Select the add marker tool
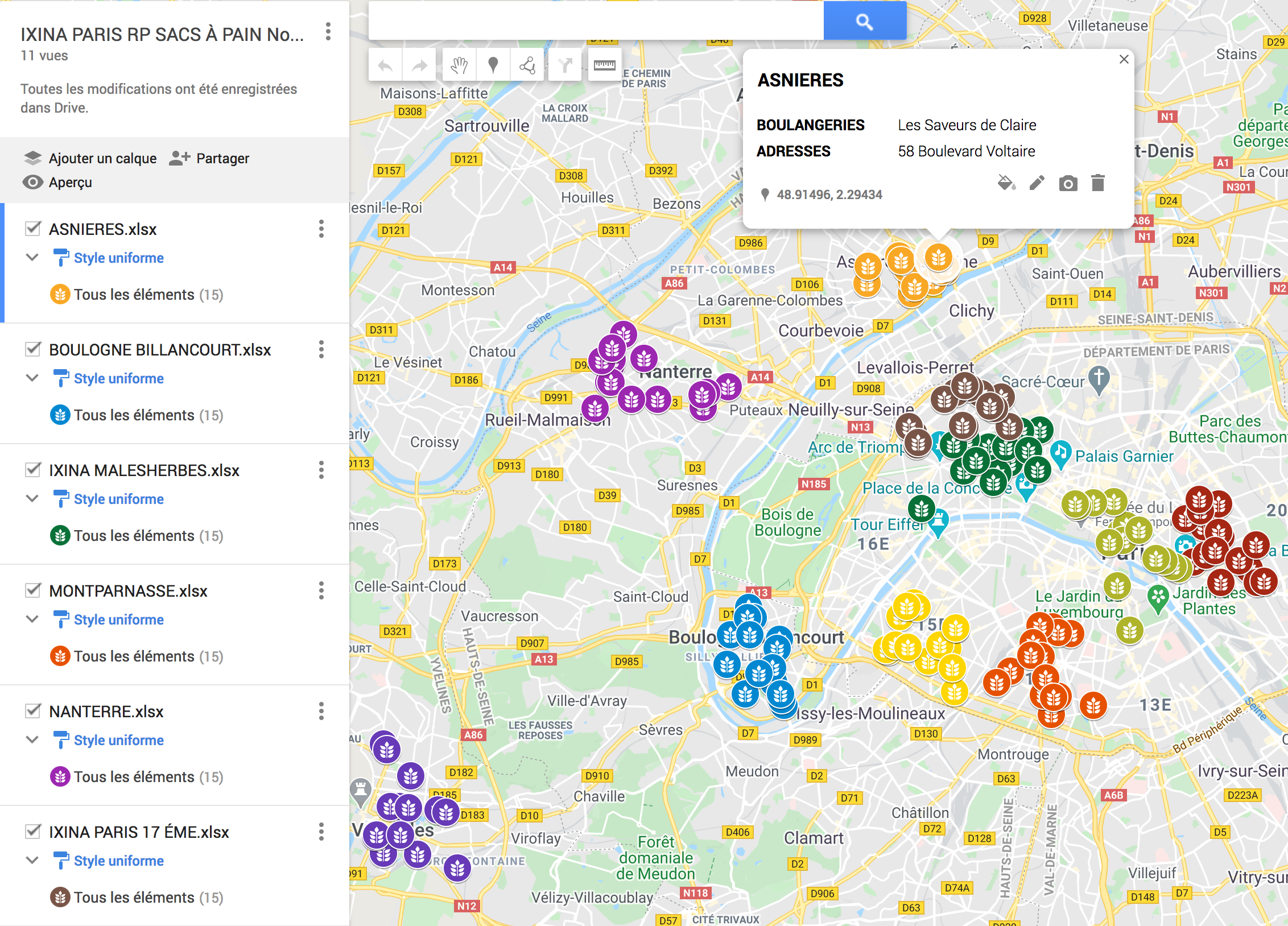1288x926 pixels. tap(493, 66)
